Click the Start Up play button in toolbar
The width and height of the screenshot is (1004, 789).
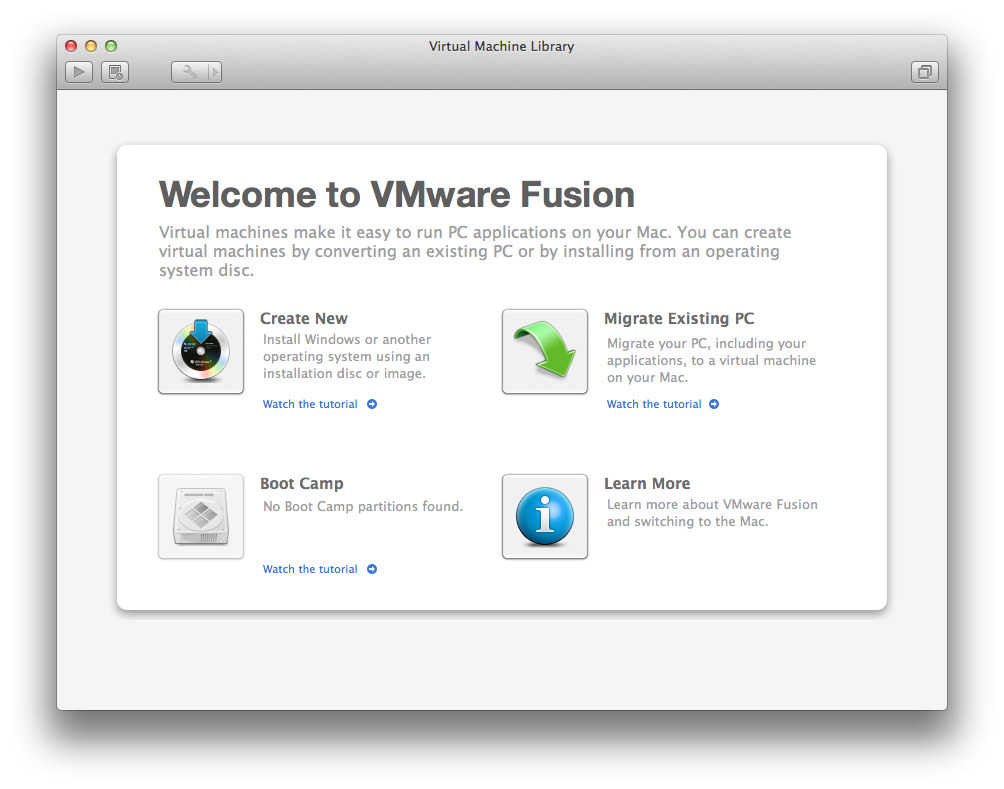79,72
